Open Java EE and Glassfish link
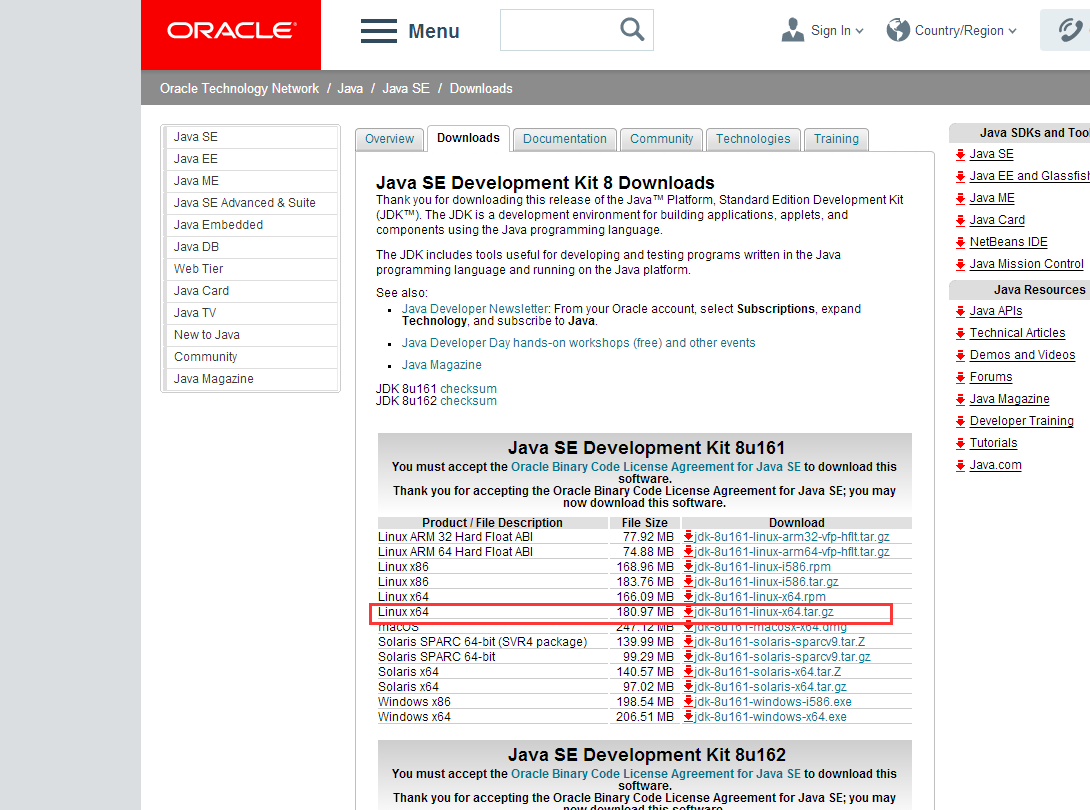The image size is (1090, 810). (1029, 177)
